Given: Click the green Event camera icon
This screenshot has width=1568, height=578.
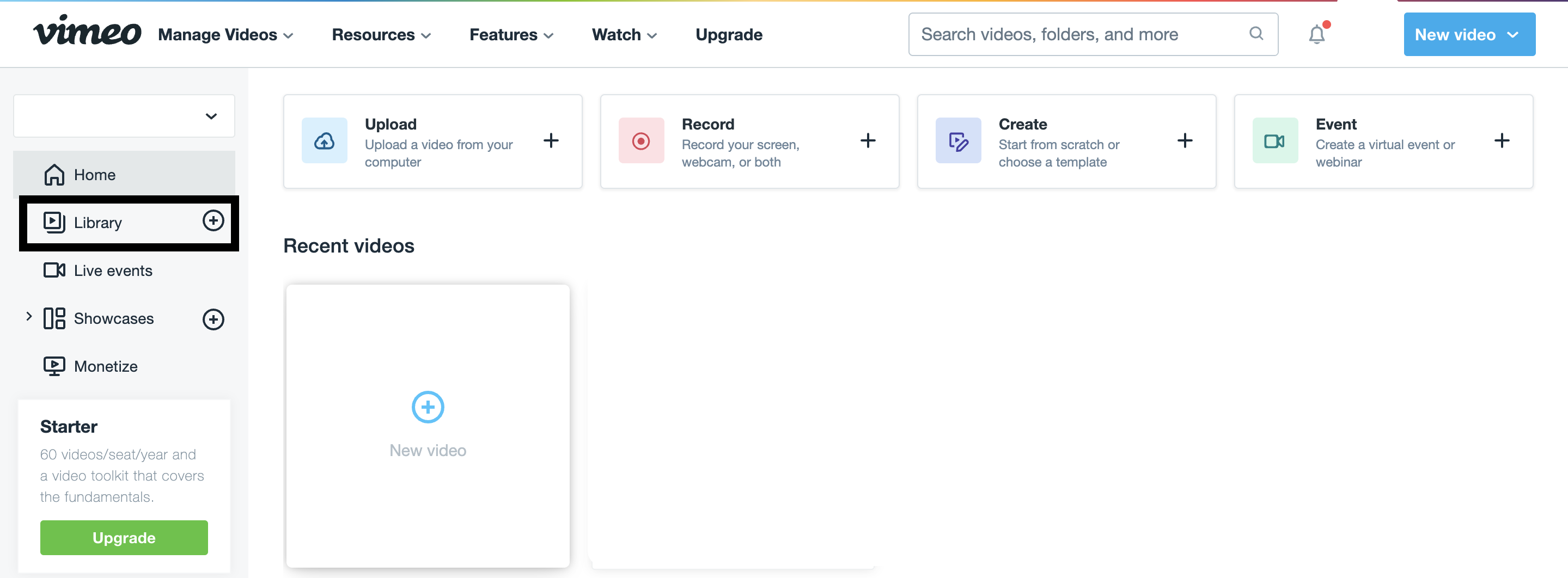Looking at the screenshot, I should (1274, 140).
